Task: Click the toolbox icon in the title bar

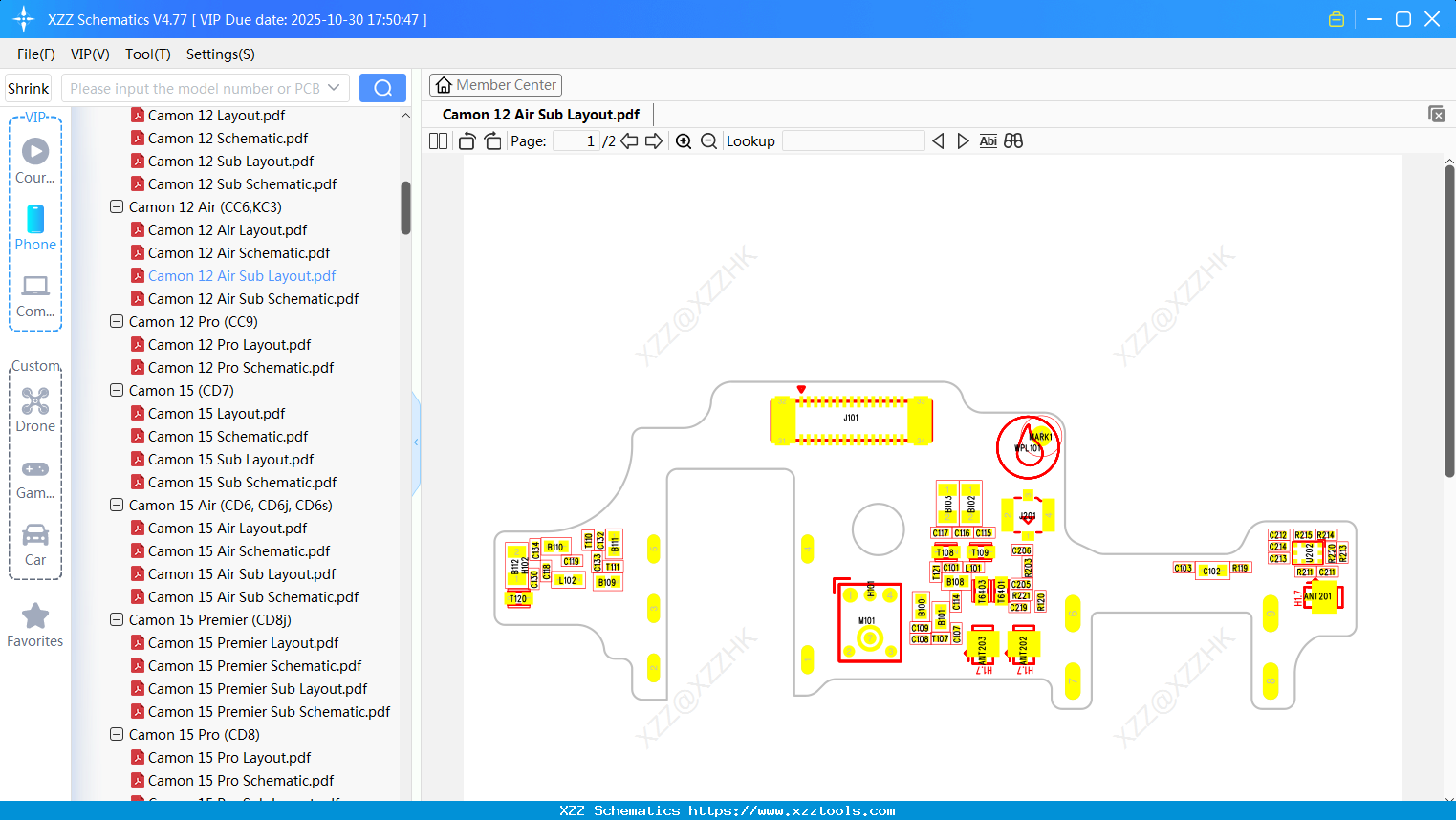Action: (x=1336, y=19)
